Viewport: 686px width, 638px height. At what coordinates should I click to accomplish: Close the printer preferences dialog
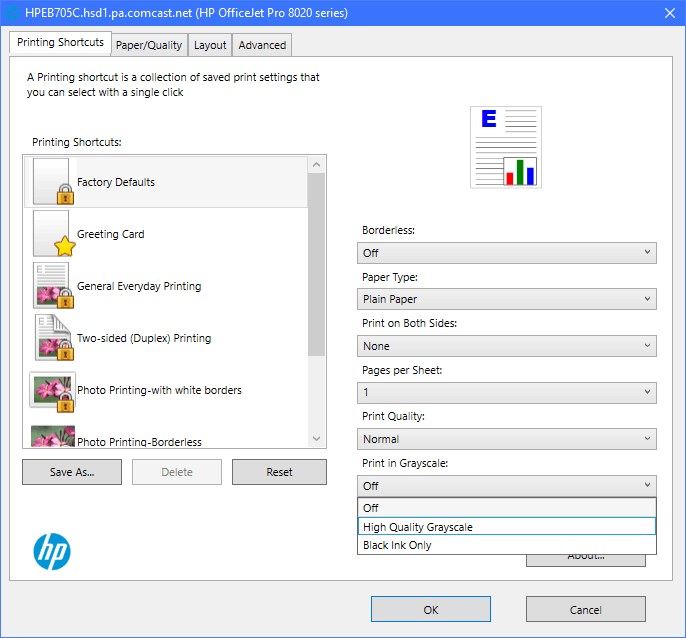click(x=670, y=13)
